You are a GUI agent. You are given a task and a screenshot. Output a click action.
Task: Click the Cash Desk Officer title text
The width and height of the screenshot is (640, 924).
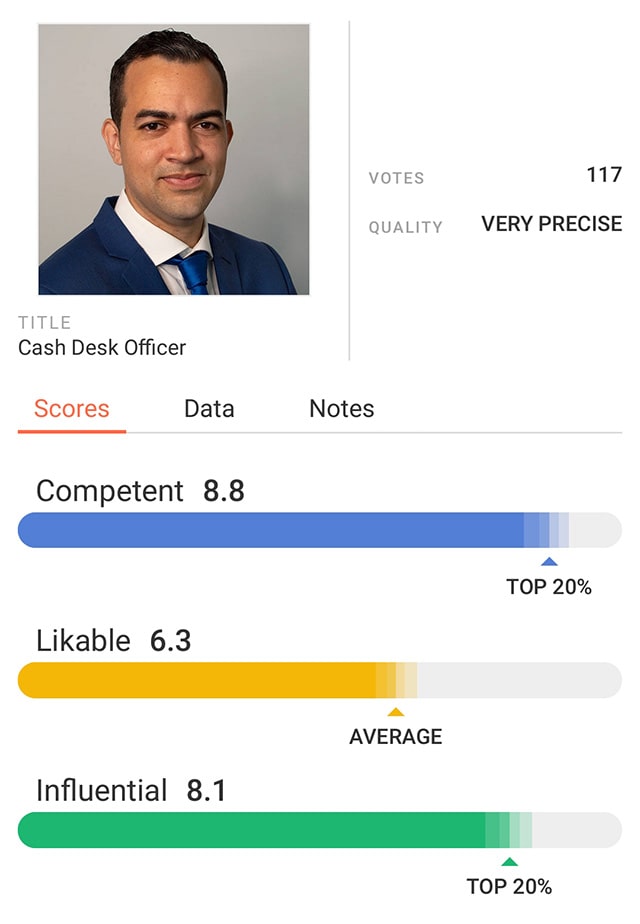click(x=102, y=348)
